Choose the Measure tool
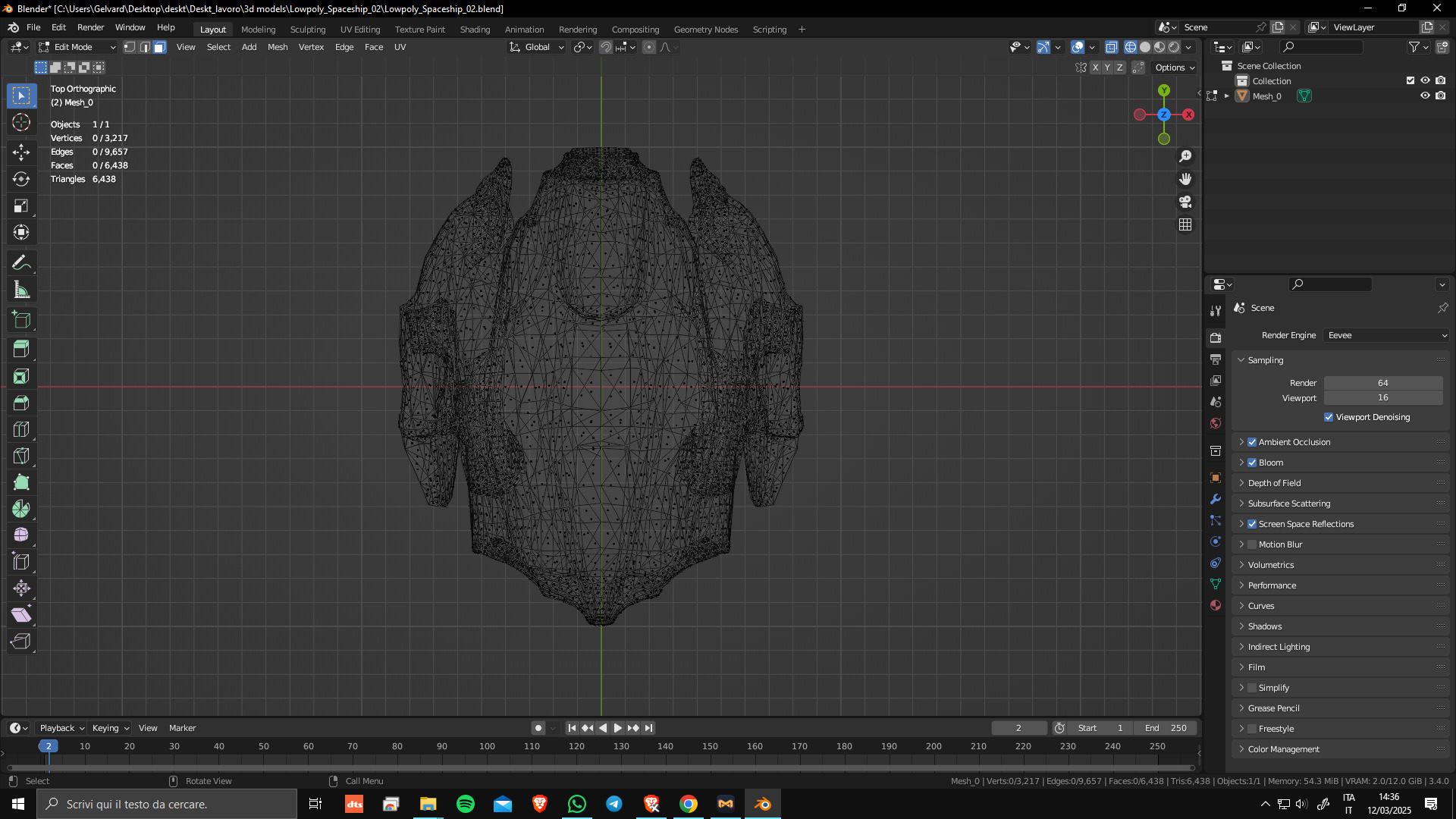 point(21,290)
